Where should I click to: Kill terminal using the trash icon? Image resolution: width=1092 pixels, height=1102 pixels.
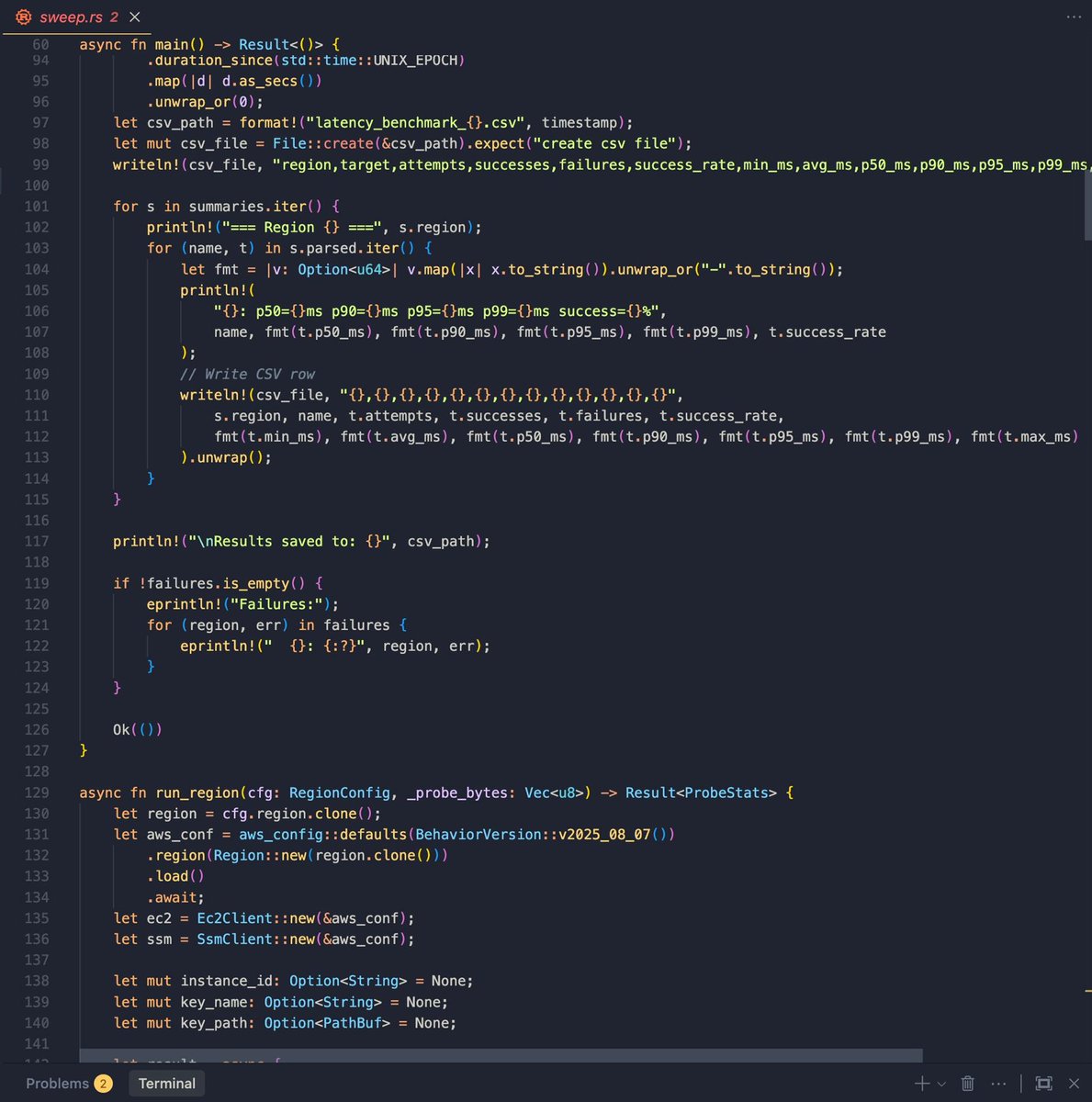967,1084
